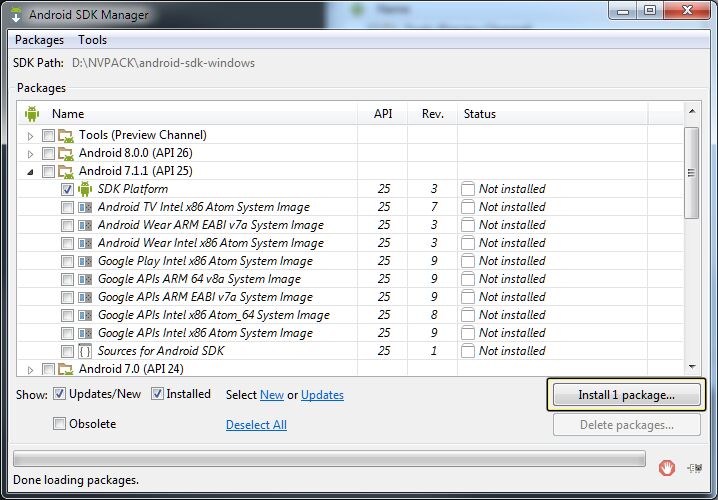Image resolution: width=718 pixels, height=500 pixels.
Task: Open the log window icon in status bar
Action: pyautogui.click(x=695, y=468)
